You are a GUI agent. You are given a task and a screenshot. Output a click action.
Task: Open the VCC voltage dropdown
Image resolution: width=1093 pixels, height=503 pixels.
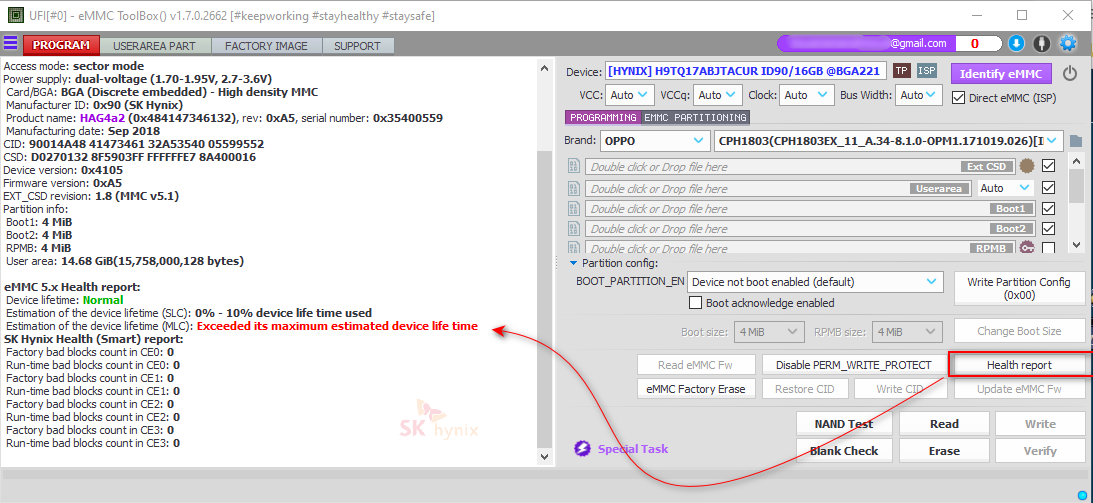(x=630, y=95)
